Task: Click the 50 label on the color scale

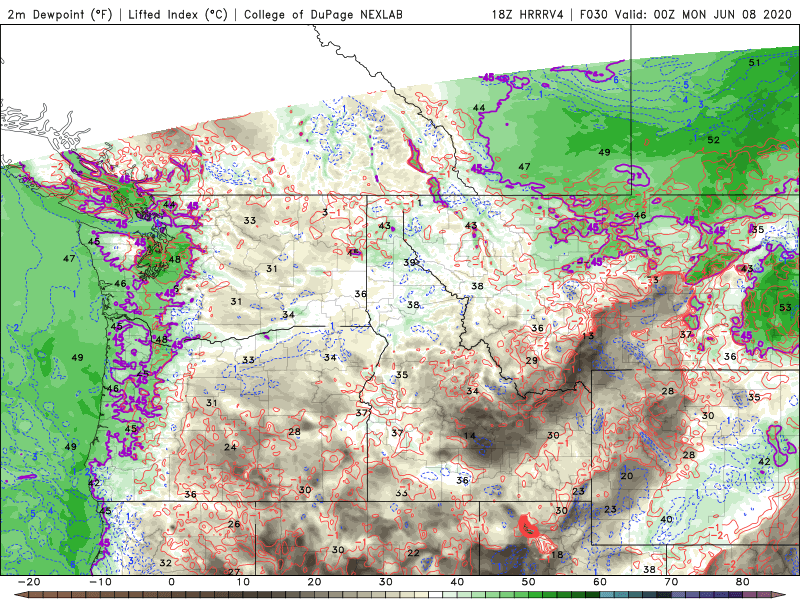Action: [x=529, y=582]
